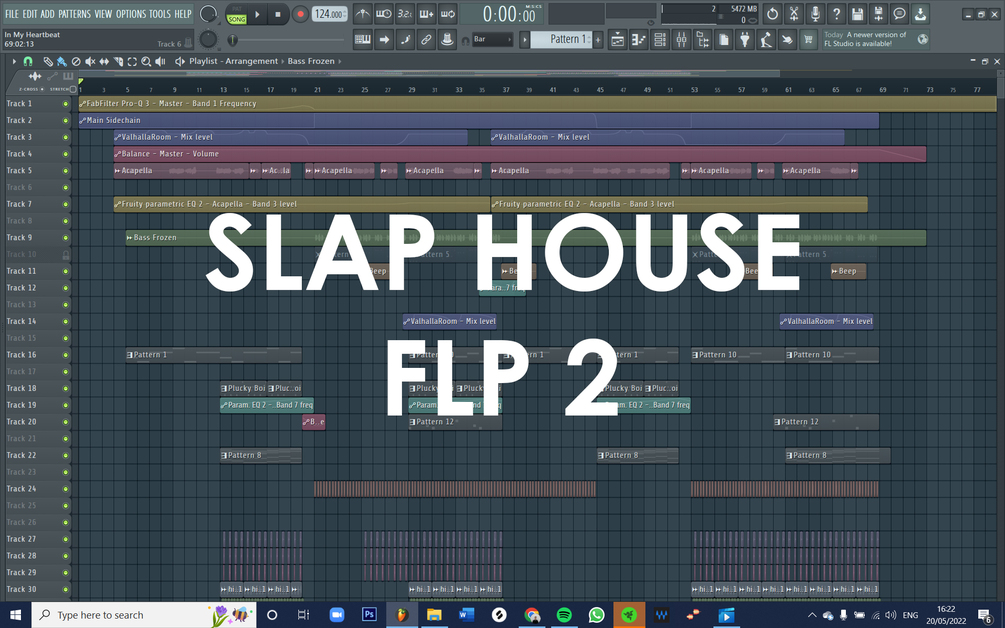The image size is (1005, 628).
Task: Enable auto-scroll arrow button
Action: pos(383,40)
